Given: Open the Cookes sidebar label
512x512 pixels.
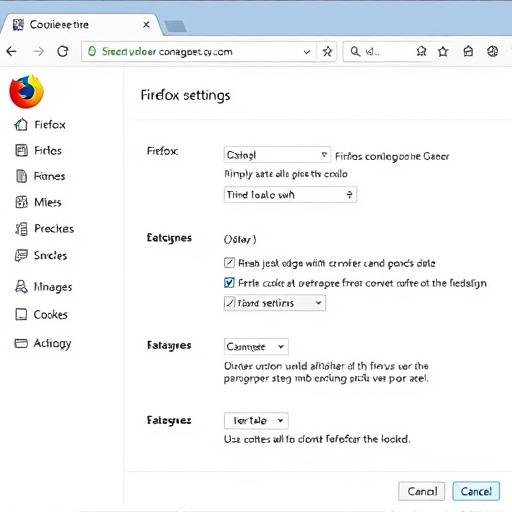Looking at the screenshot, I should click(50, 314).
